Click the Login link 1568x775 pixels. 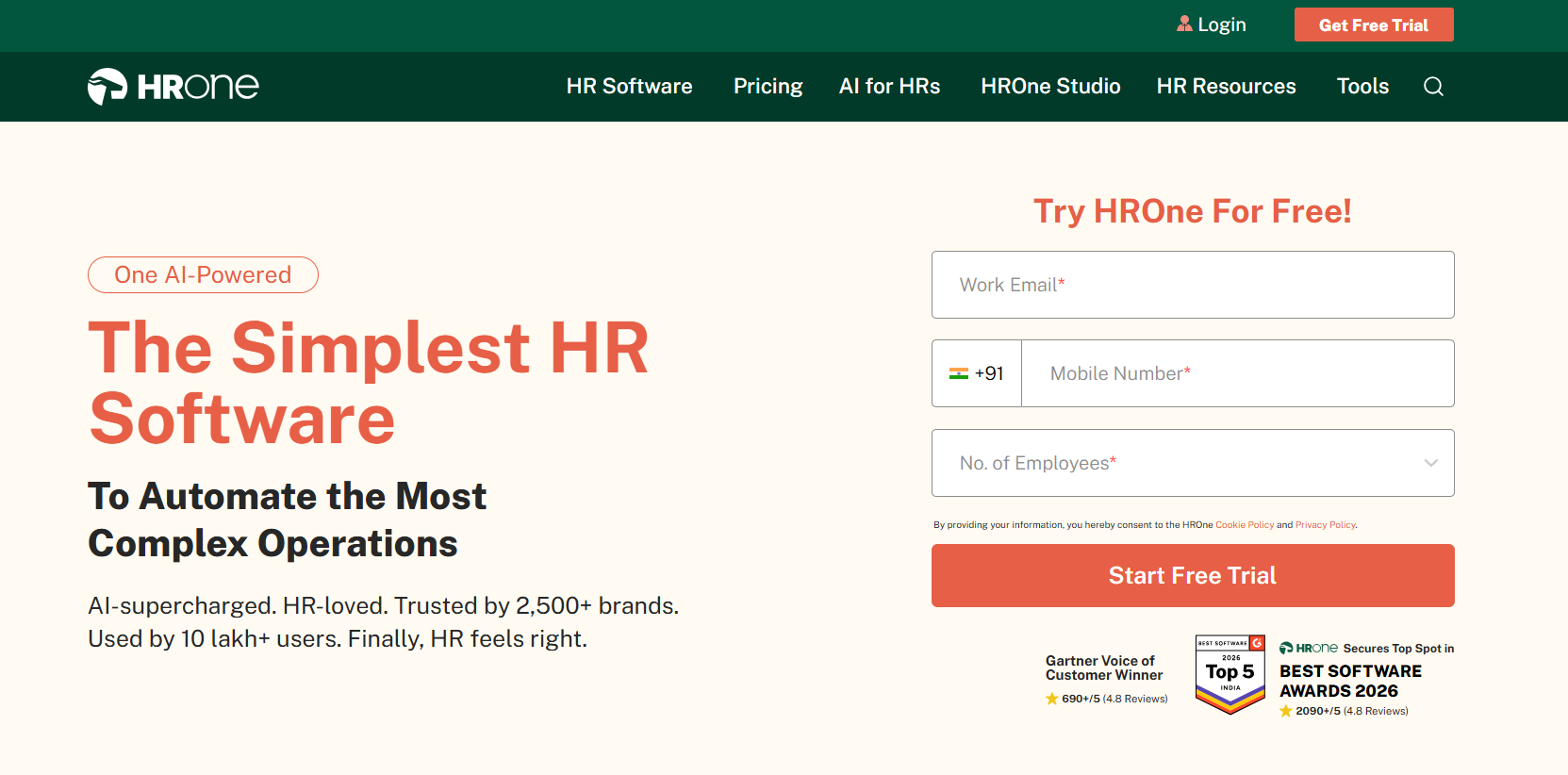tap(1222, 25)
